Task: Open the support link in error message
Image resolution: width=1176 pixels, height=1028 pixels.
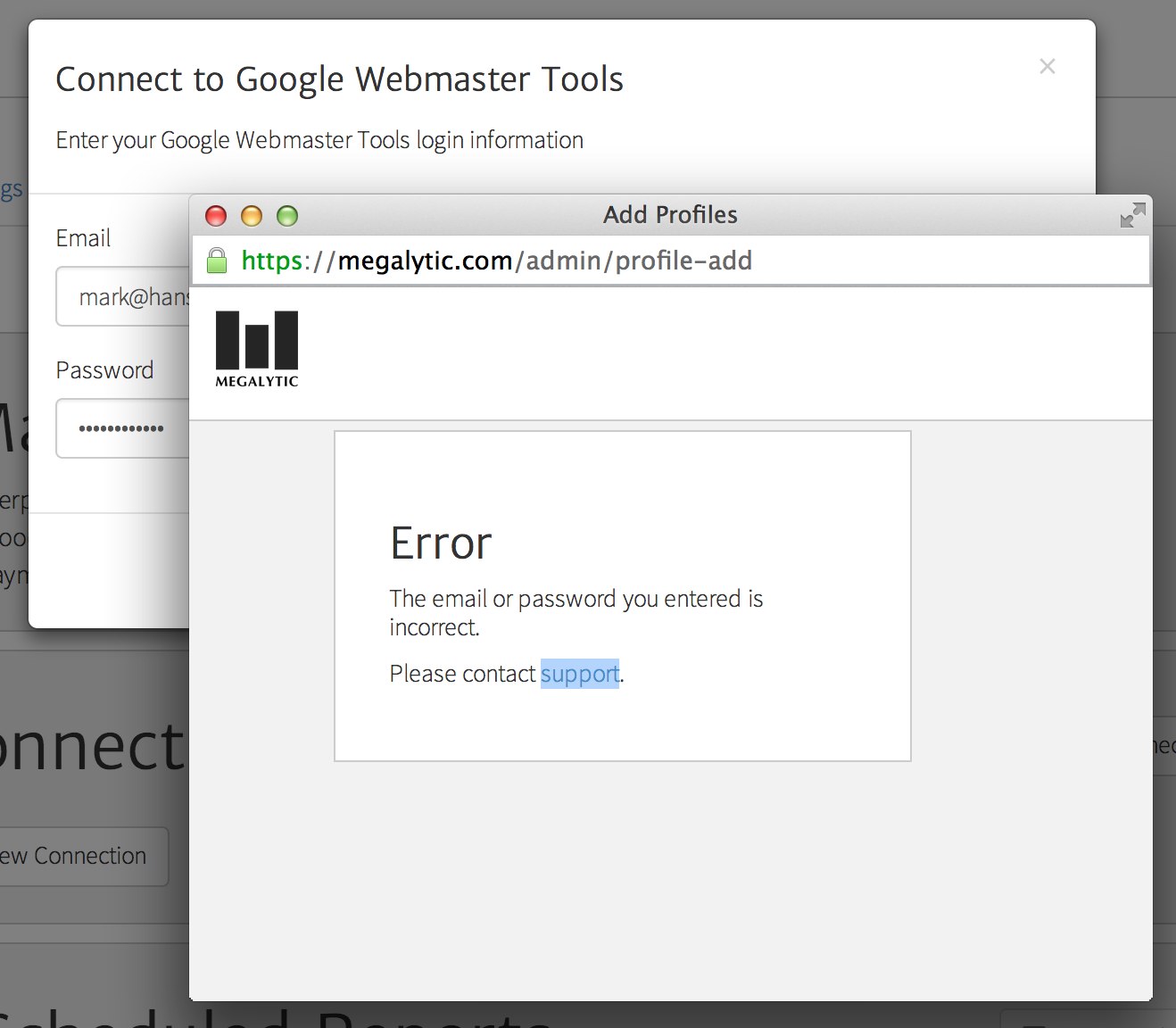Action: [580, 674]
